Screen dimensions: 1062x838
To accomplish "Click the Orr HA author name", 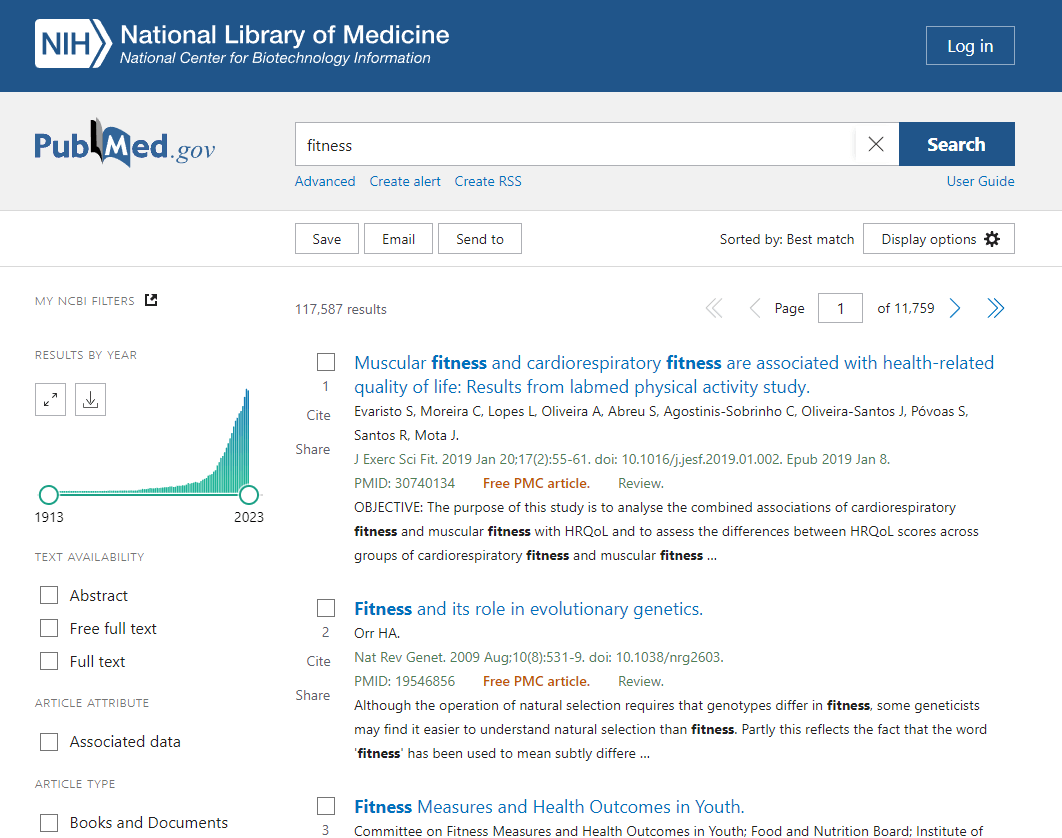I will pyautogui.click(x=377, y=633).
